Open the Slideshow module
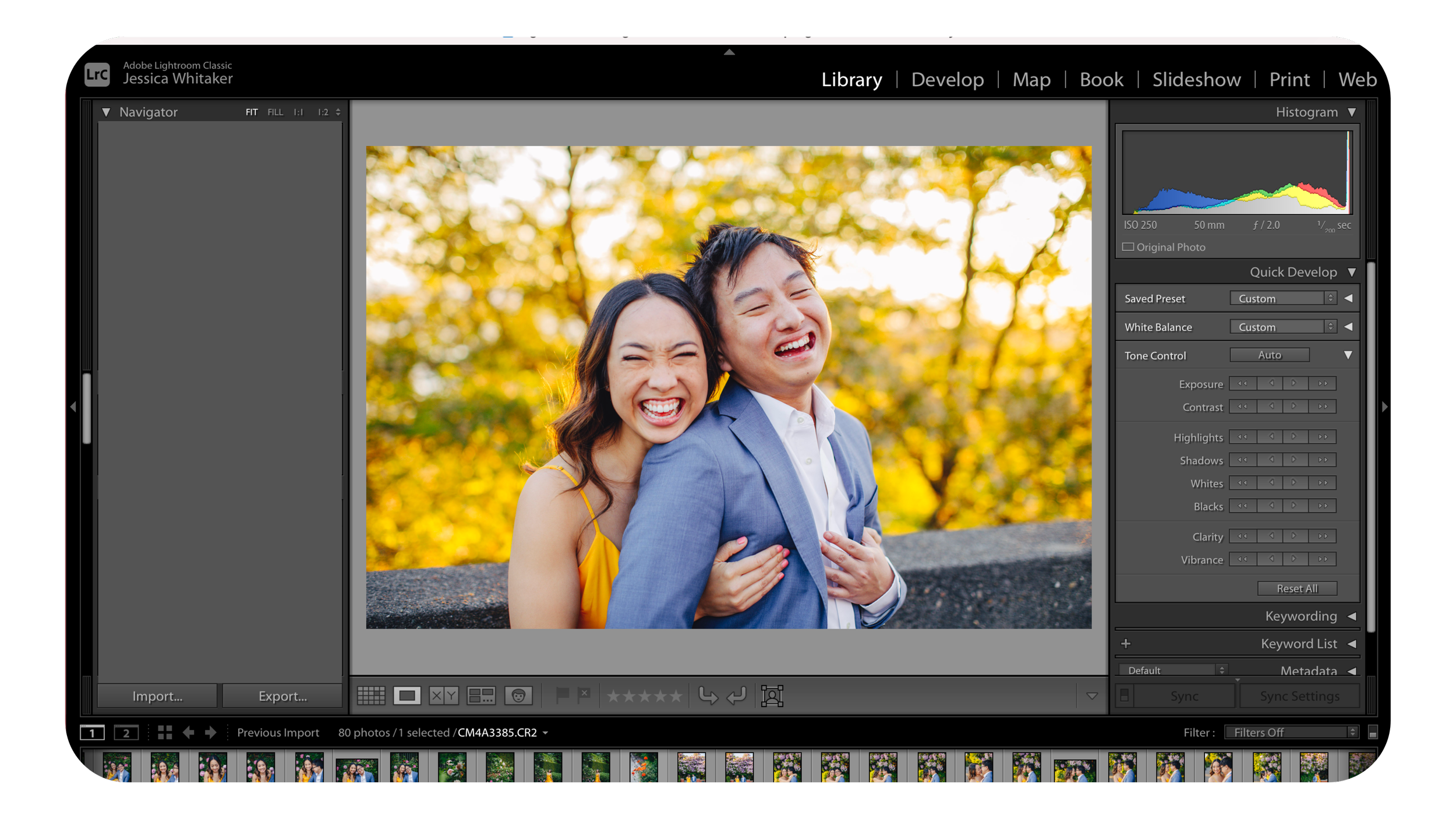 pos(1196,79)
